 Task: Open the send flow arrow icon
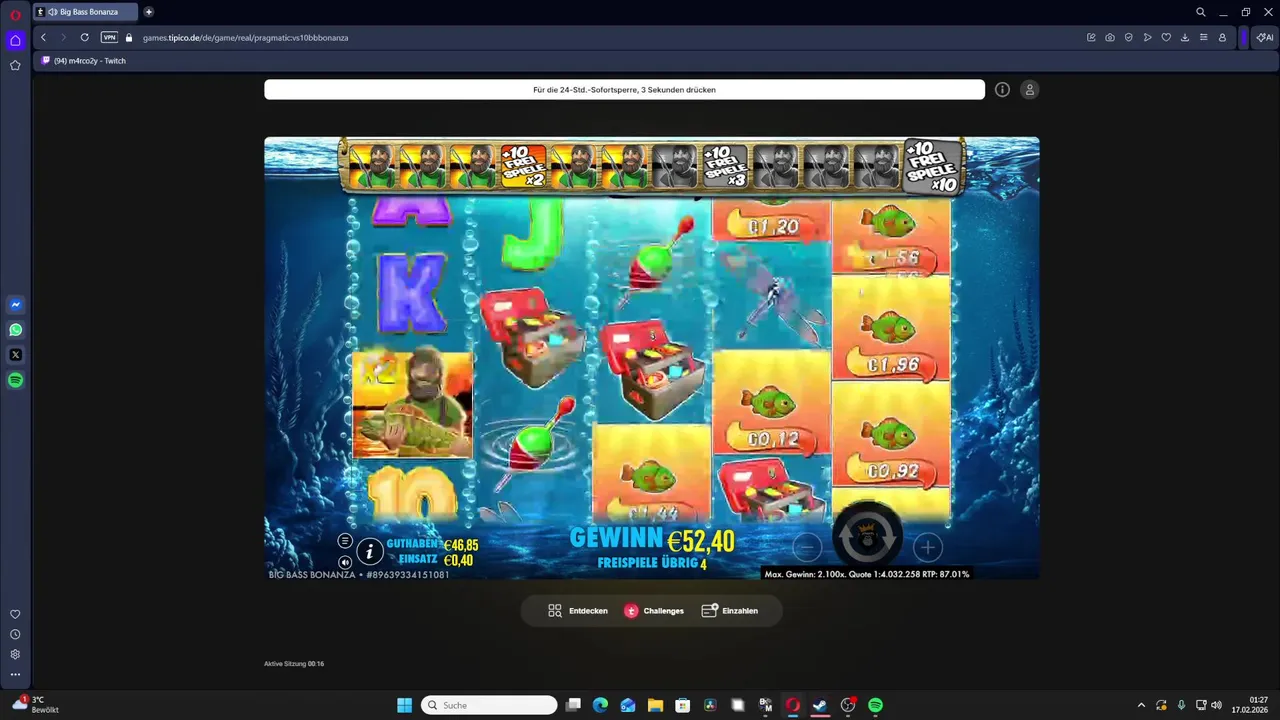[x=1147, y=37]
